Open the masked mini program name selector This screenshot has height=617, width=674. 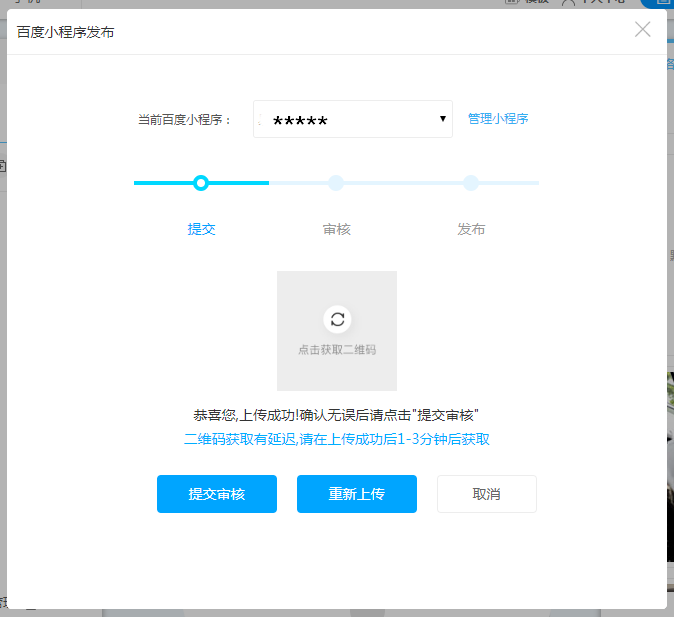click(x=340, y=120)
